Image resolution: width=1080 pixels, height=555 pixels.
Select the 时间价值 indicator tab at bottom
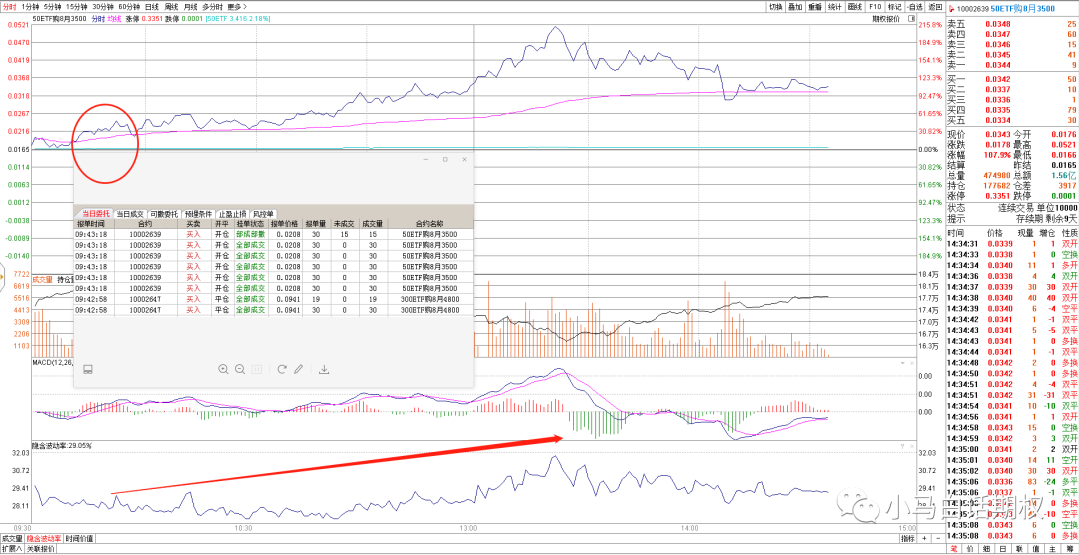pyautogui.click(x=79, y=538)
